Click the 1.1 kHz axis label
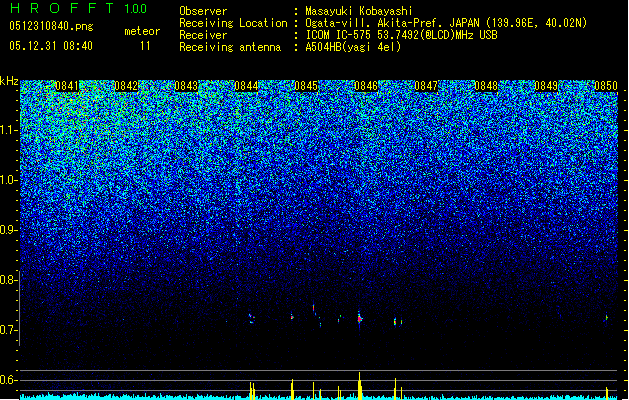 click(7, 130)
